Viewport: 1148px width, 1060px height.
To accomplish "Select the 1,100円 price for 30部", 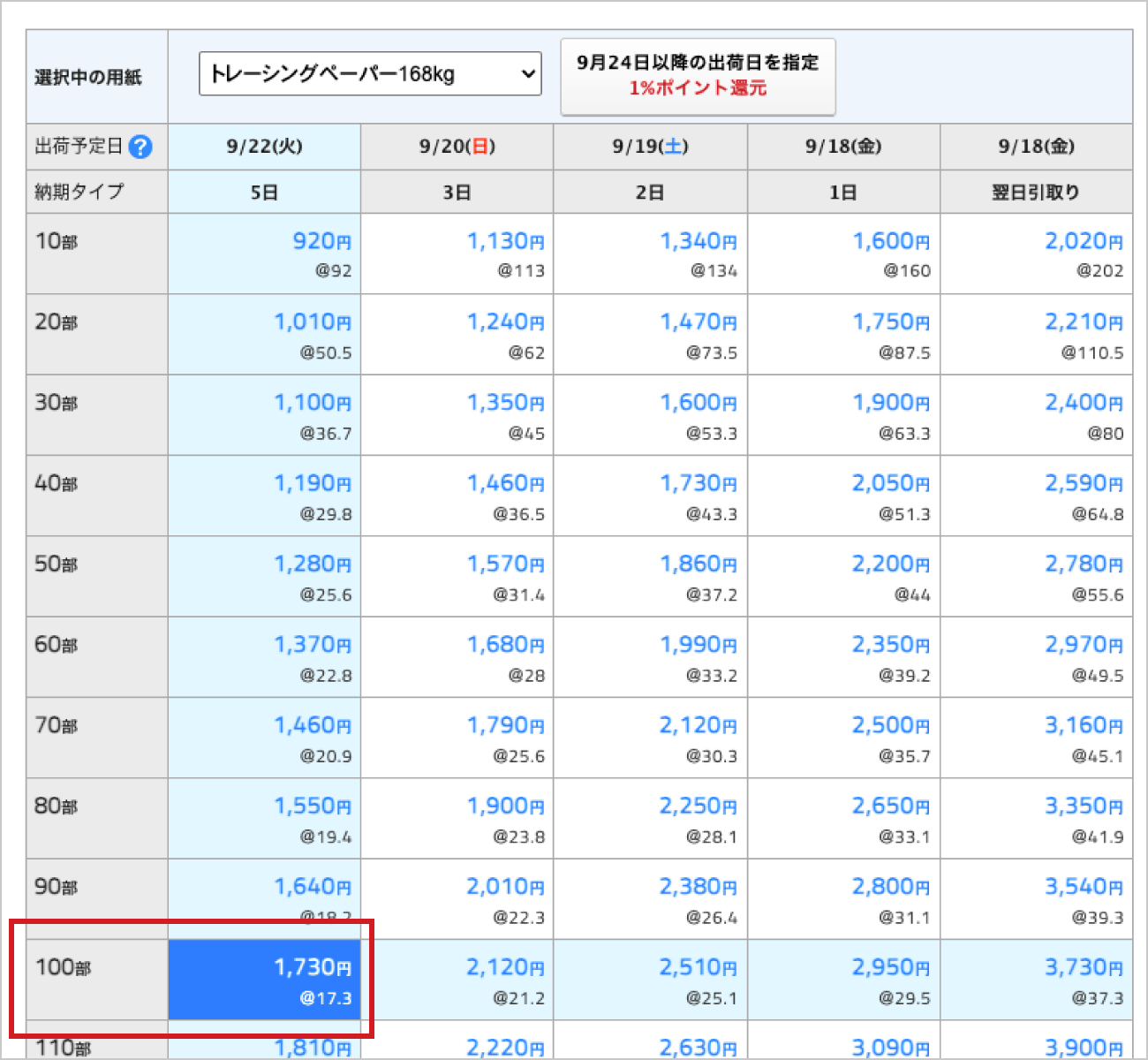I will click(x=264, y=415).
